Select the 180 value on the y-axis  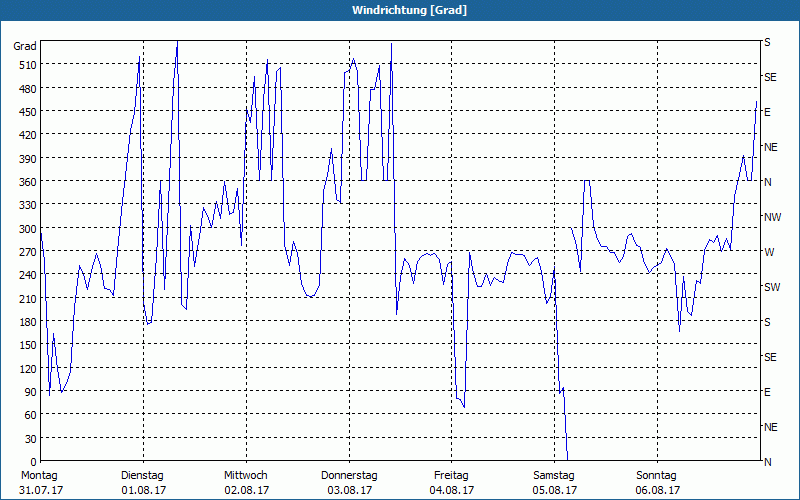(x=28, y=322)
